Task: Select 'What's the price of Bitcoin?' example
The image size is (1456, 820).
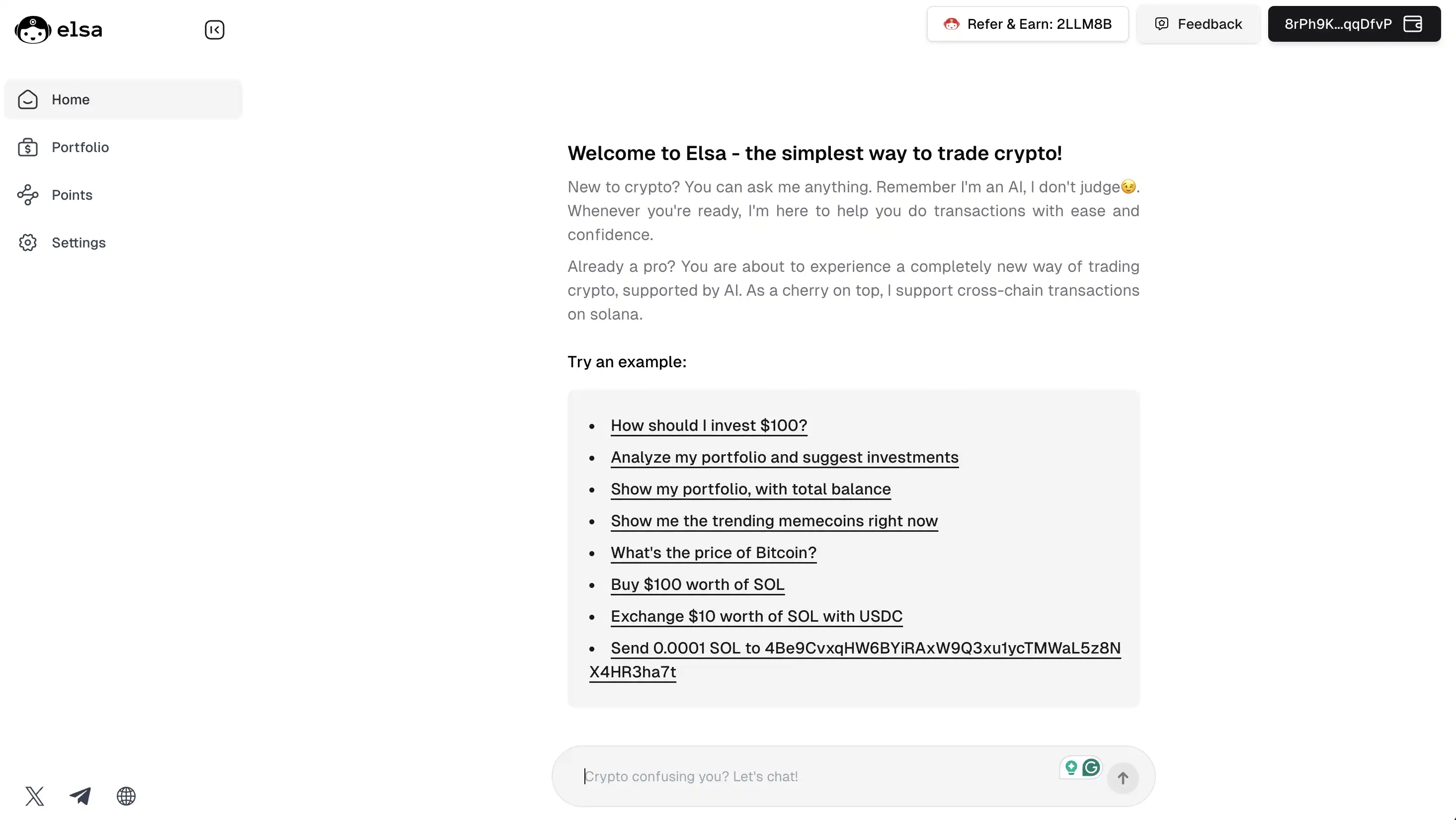Action: click(x=713, y=552)
